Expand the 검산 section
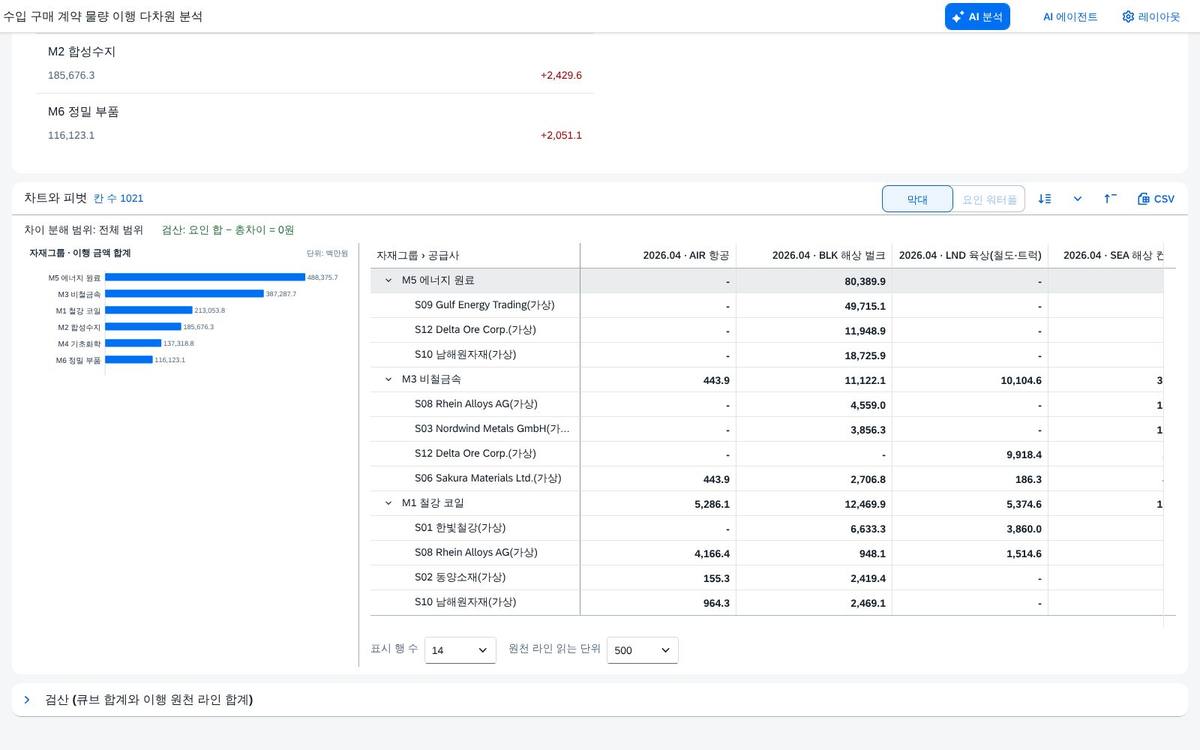Viewport: 1200px width, 750px height. tap(27, 700)
